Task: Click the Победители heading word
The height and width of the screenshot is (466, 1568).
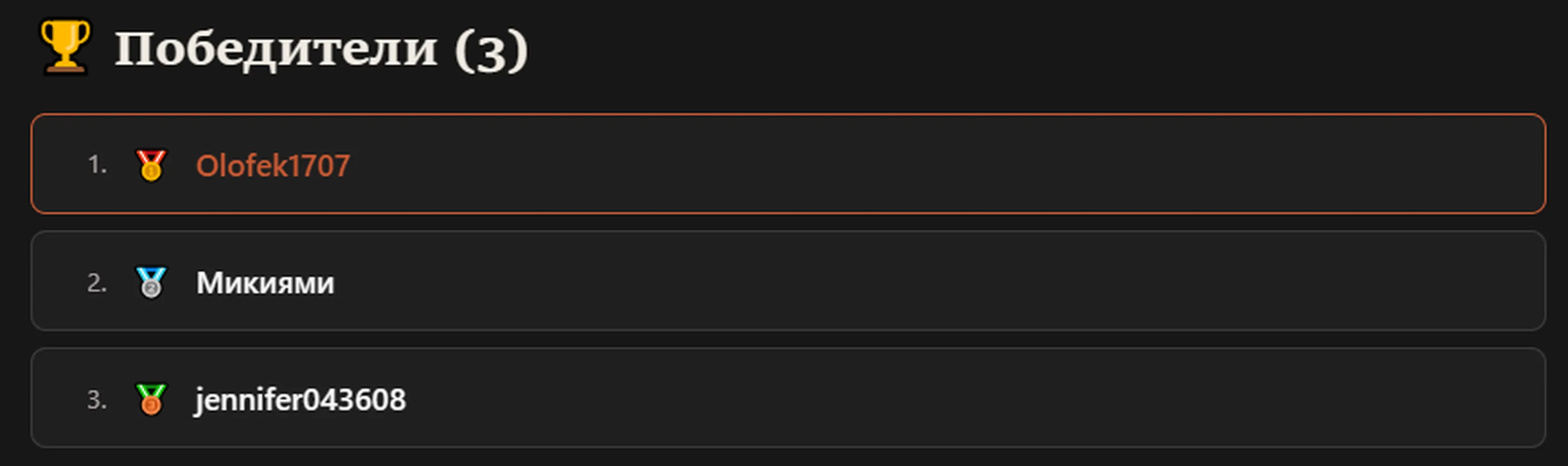Action: click(x=276, y=49)
